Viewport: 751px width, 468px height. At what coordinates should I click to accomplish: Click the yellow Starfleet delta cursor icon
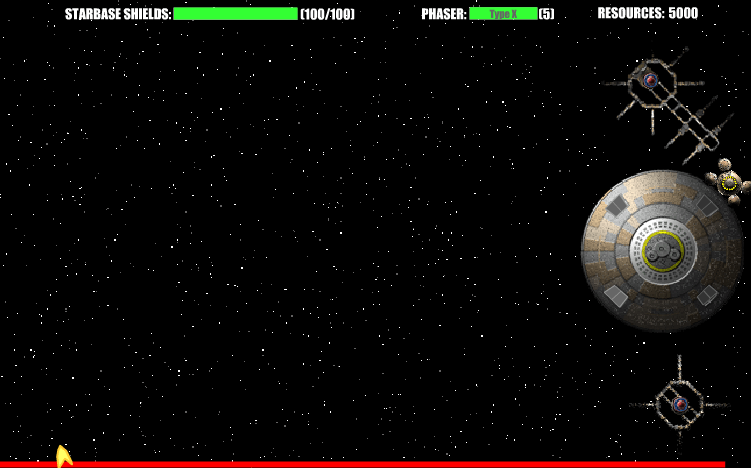click(63, 456)
